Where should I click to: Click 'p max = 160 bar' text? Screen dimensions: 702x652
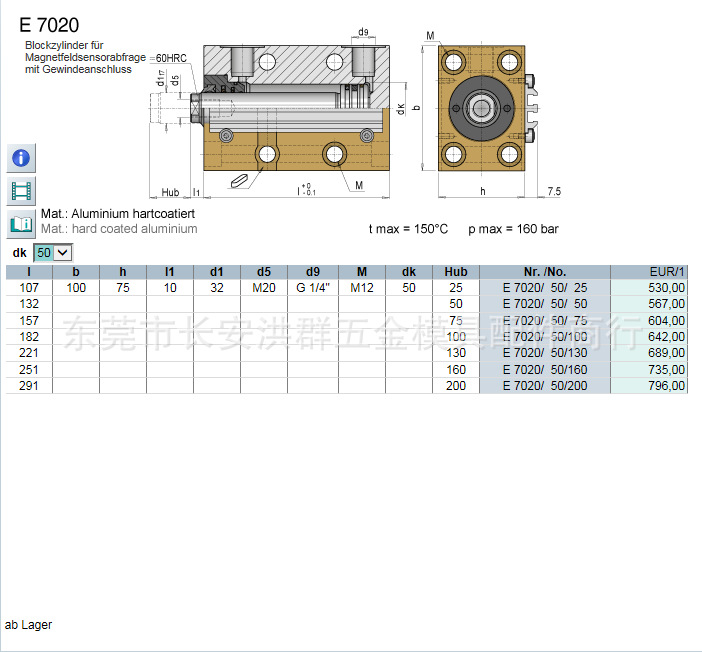pyautogui.click(x=514, y=229)
